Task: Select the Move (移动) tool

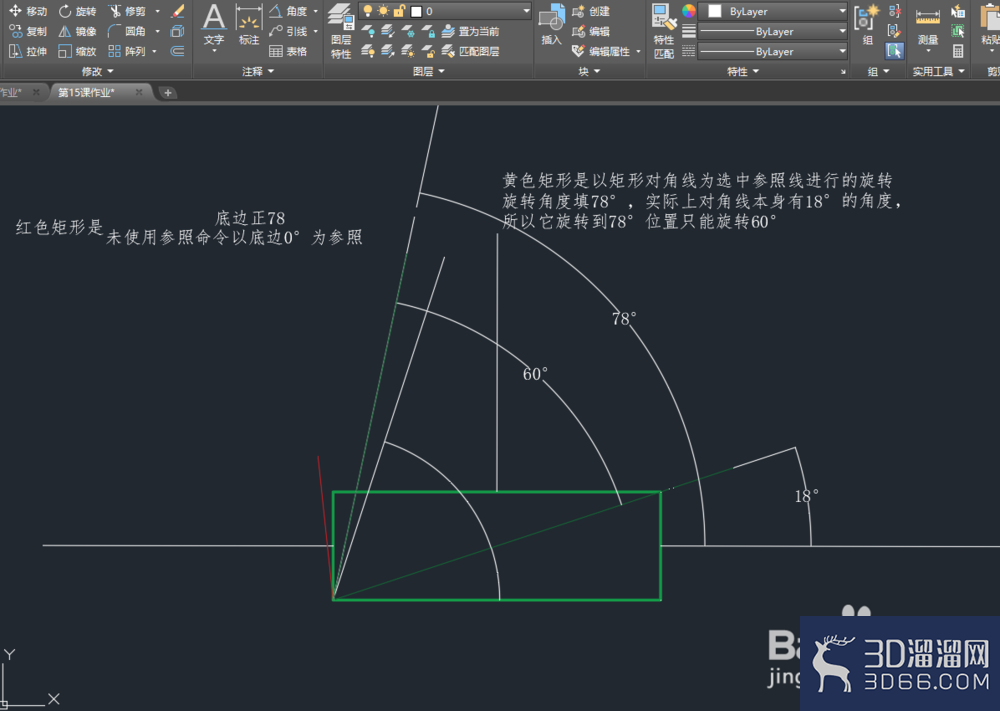Action: [x=28, y=11]
